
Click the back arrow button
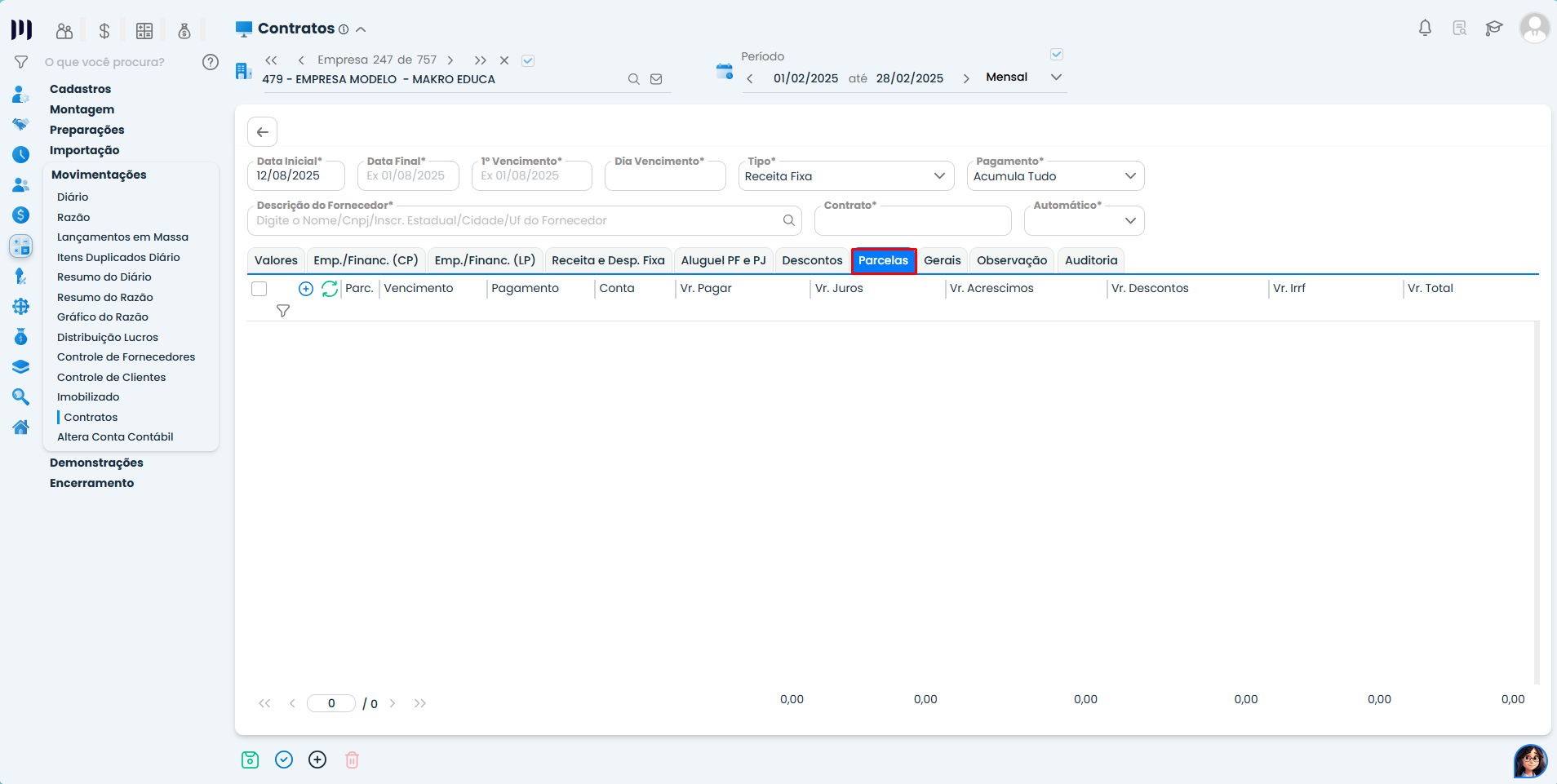(263, 132)
